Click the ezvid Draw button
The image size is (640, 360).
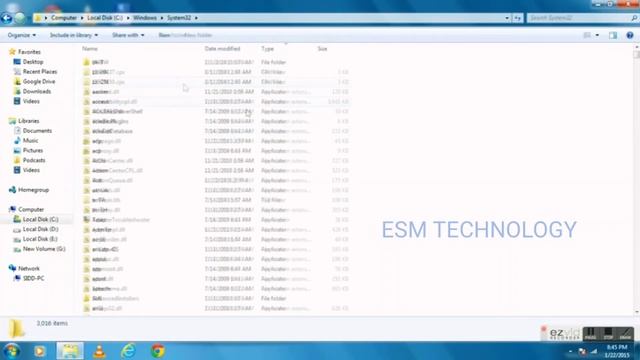tap(625, 333)
